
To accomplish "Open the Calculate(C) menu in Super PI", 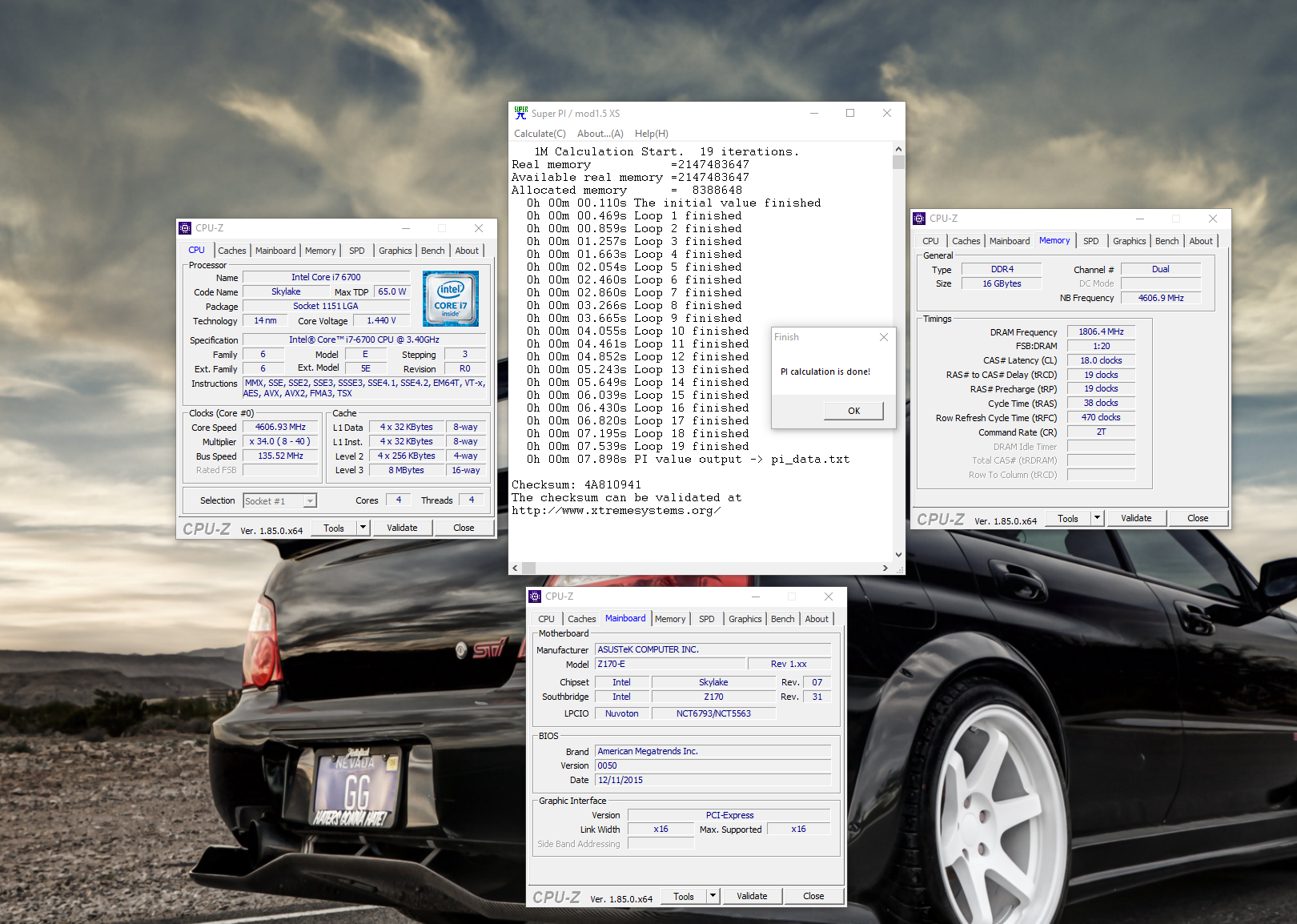I will point(540,134).
